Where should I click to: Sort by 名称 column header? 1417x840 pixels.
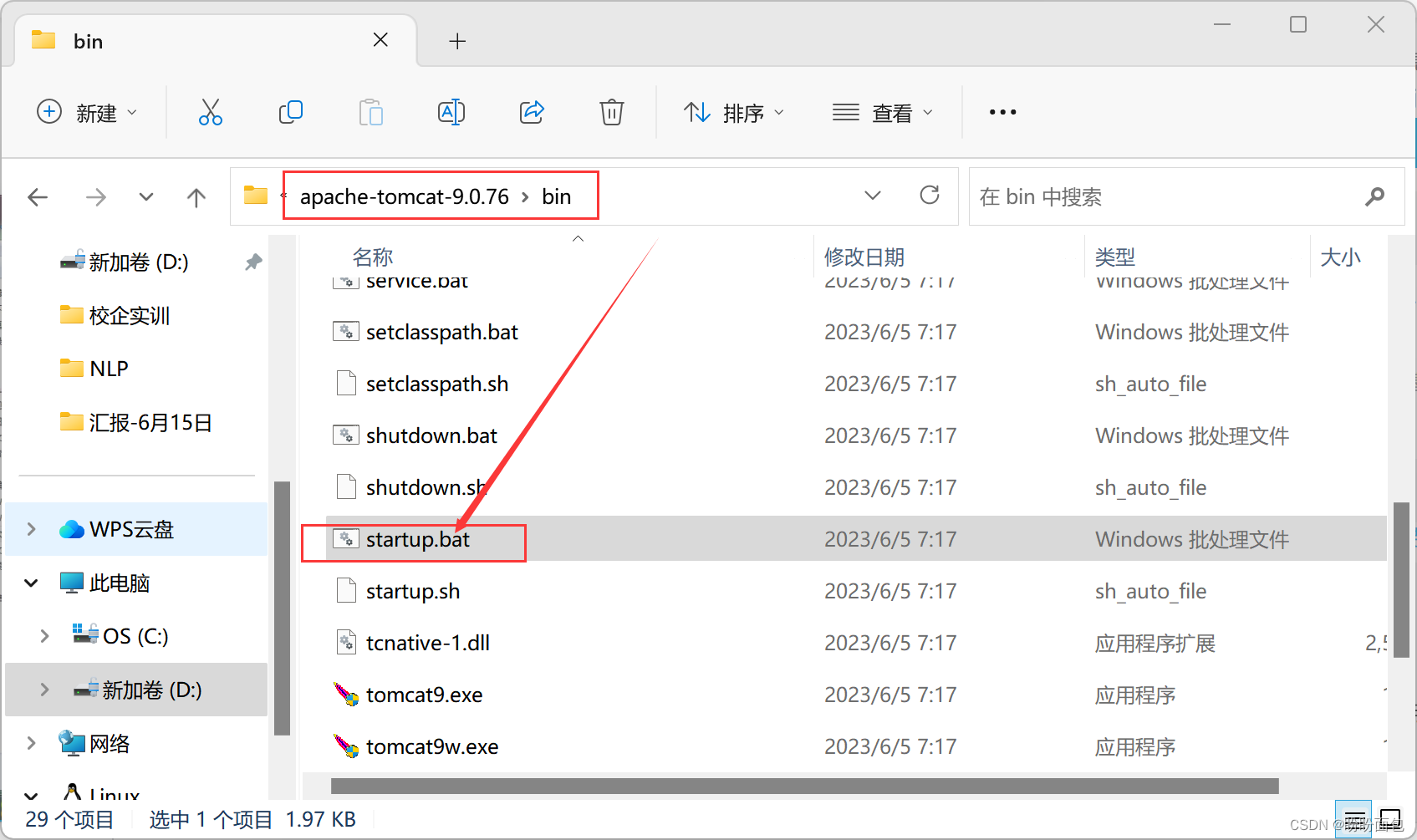[373, 257]
